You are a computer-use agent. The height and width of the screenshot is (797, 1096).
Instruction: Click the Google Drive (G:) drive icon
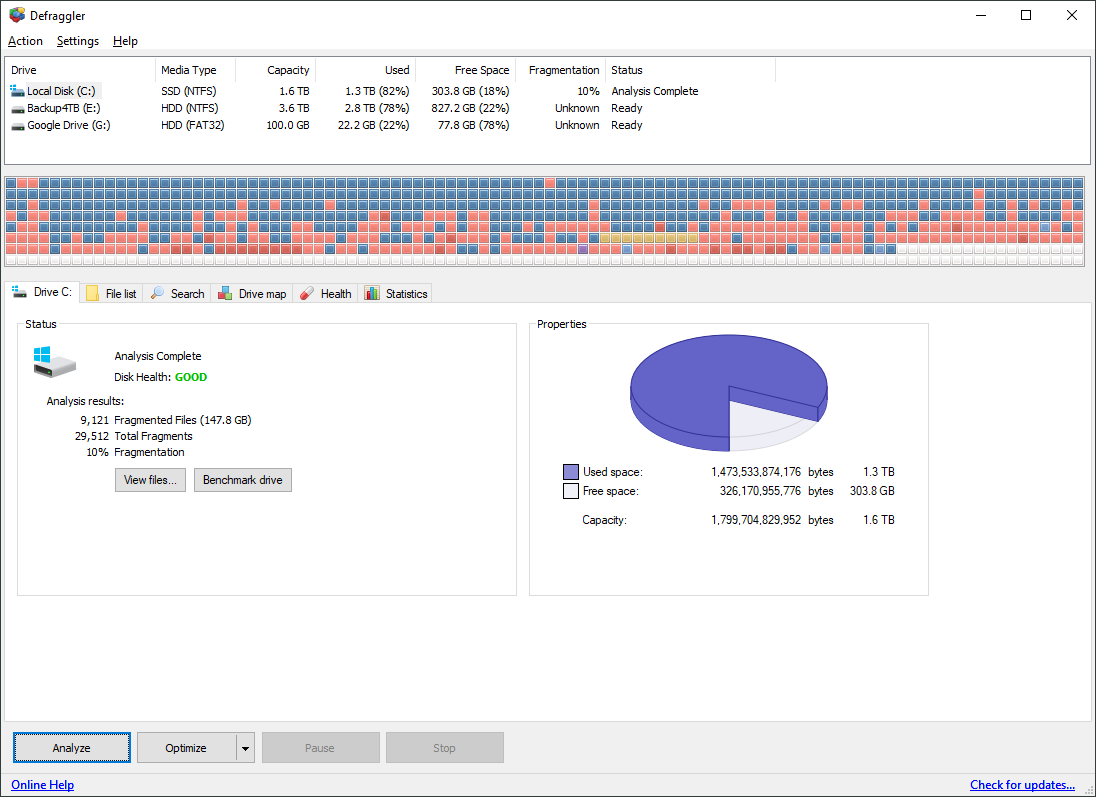pyautogui.click(x=17, y=126)
